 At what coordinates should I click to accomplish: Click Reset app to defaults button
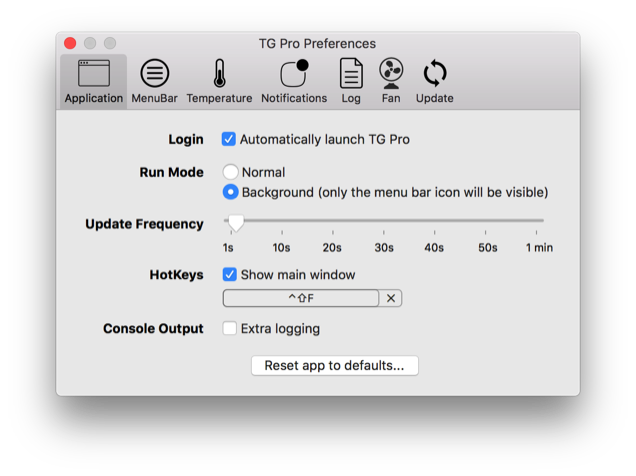335,365
